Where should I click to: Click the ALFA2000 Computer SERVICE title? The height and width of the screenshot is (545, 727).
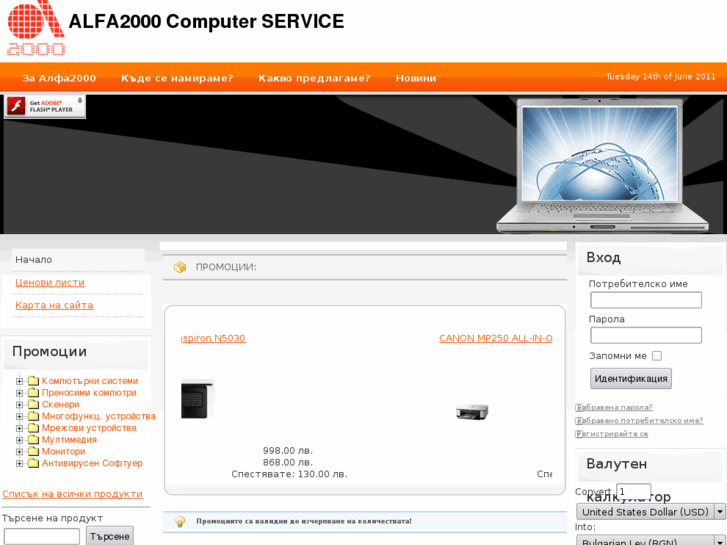206,21
